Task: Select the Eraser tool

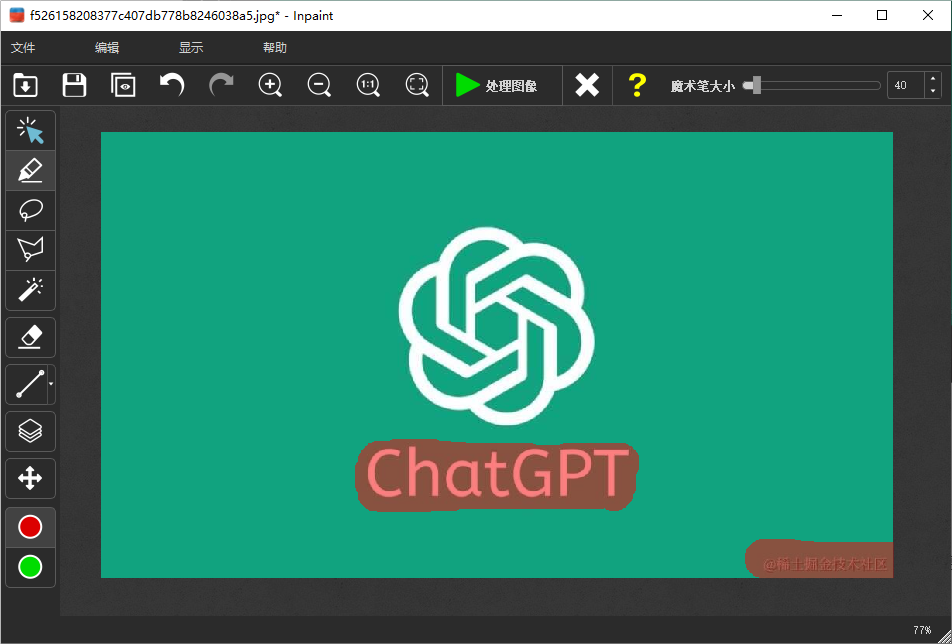Action: [30, 338]
